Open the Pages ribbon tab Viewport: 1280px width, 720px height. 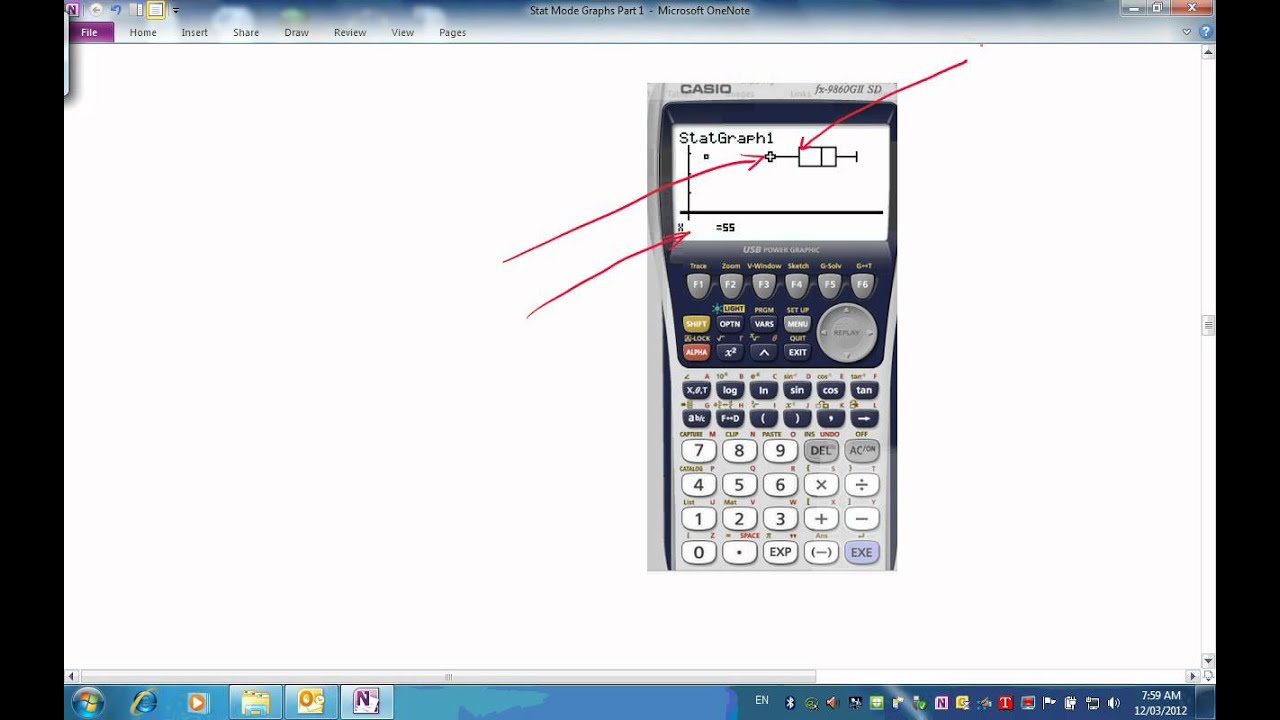point(452,32)
